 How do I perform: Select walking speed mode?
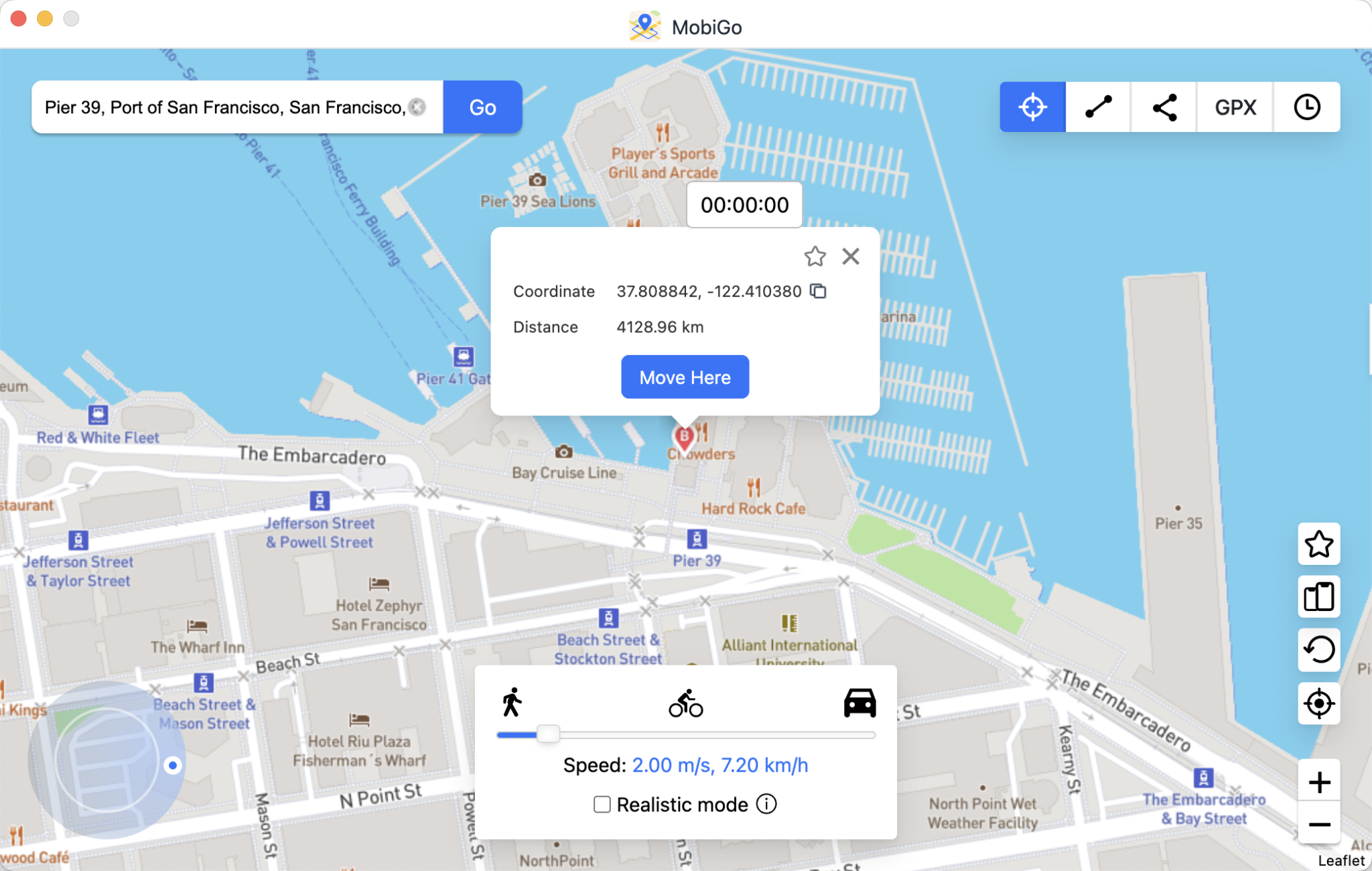(512, 702)
